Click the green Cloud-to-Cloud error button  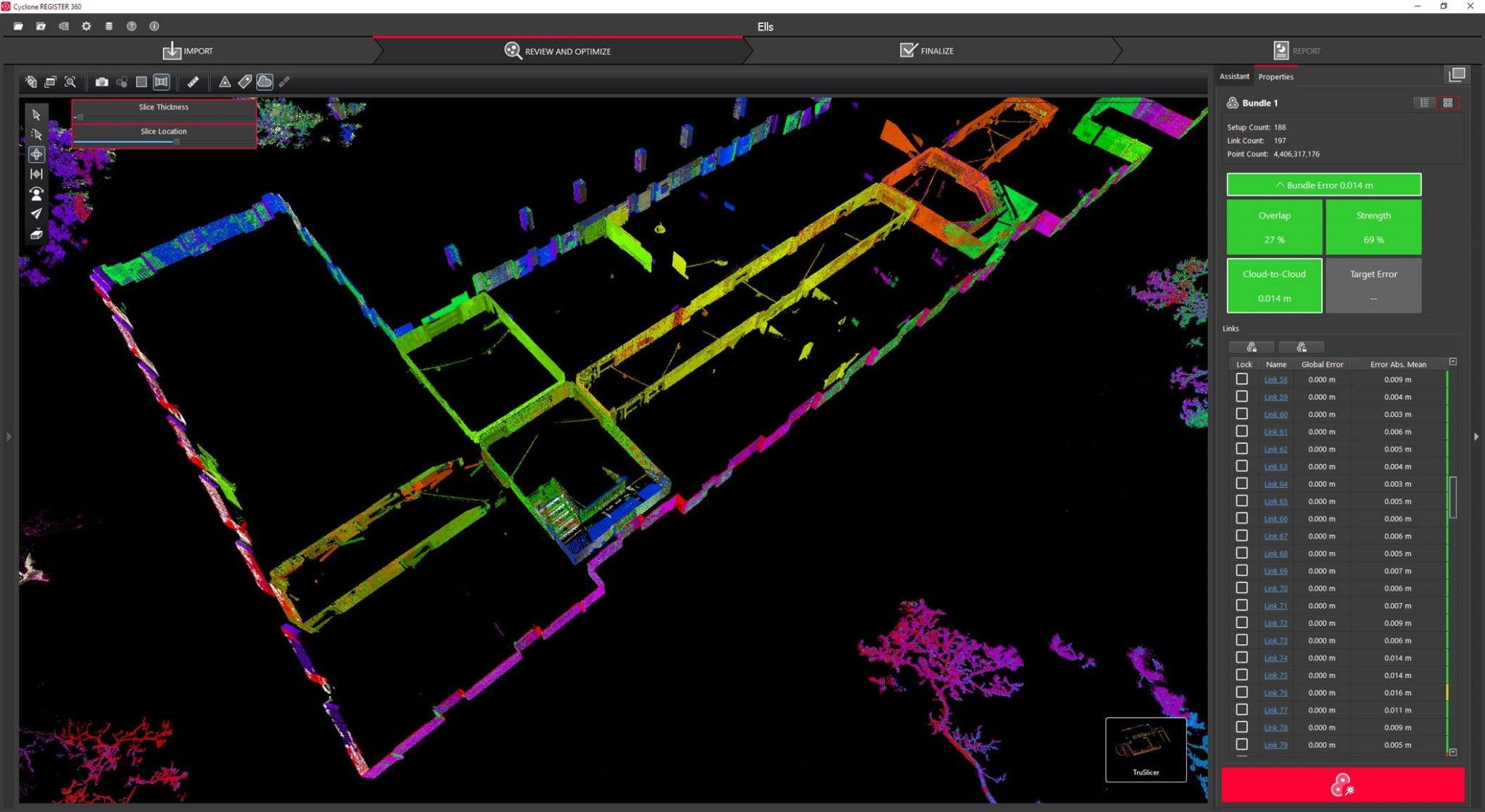pos(1274,286)
